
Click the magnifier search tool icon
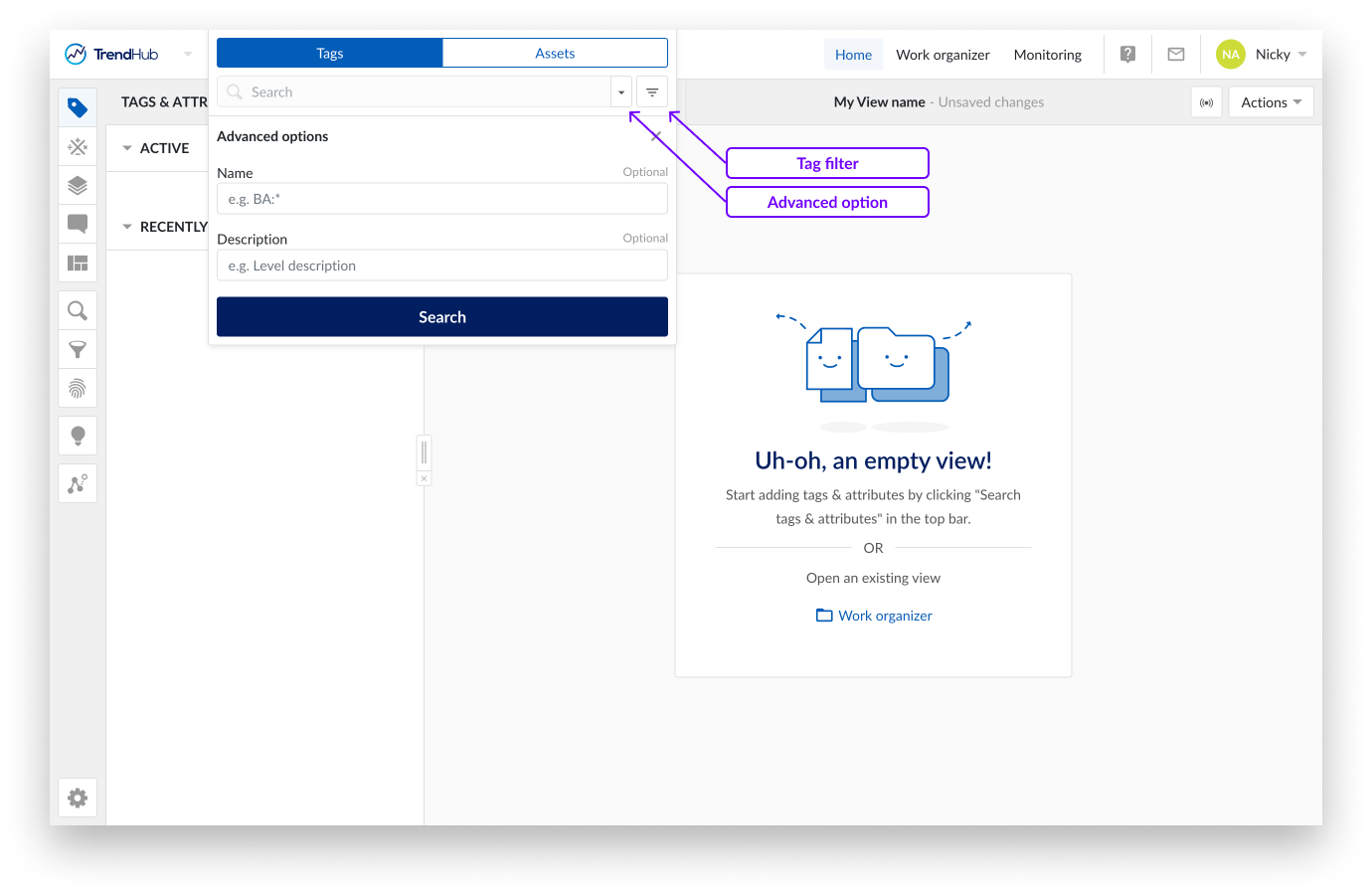[x=78, y=311]
